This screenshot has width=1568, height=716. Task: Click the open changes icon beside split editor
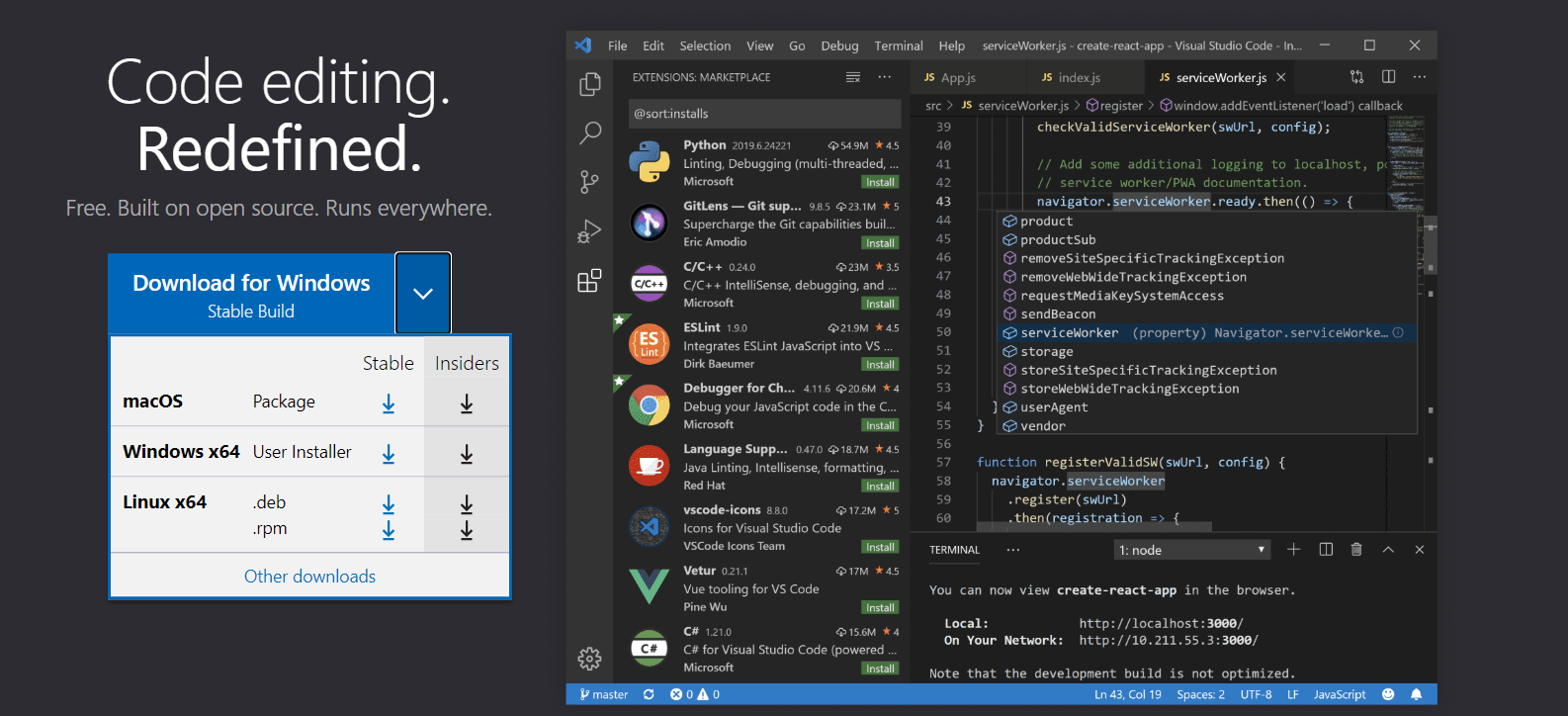[x=1357, y=77]
